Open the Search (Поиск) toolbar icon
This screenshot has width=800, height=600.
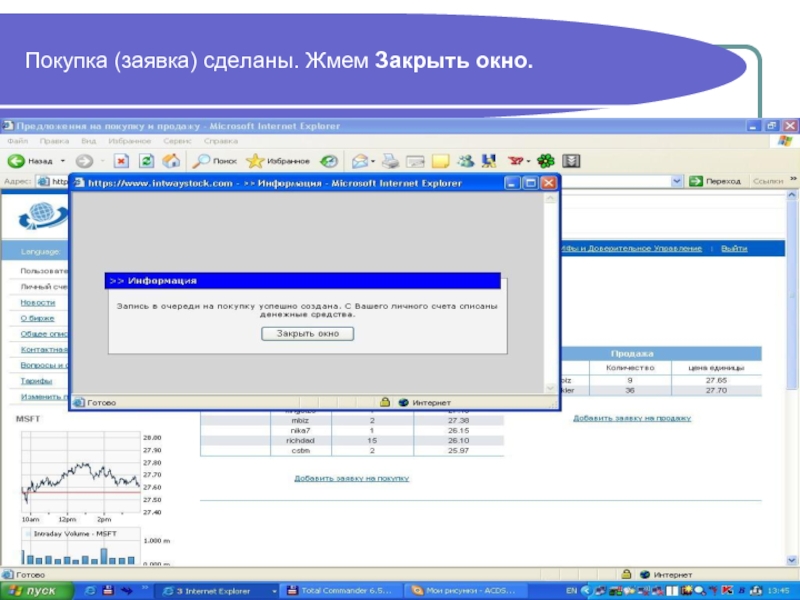[202, 160]
